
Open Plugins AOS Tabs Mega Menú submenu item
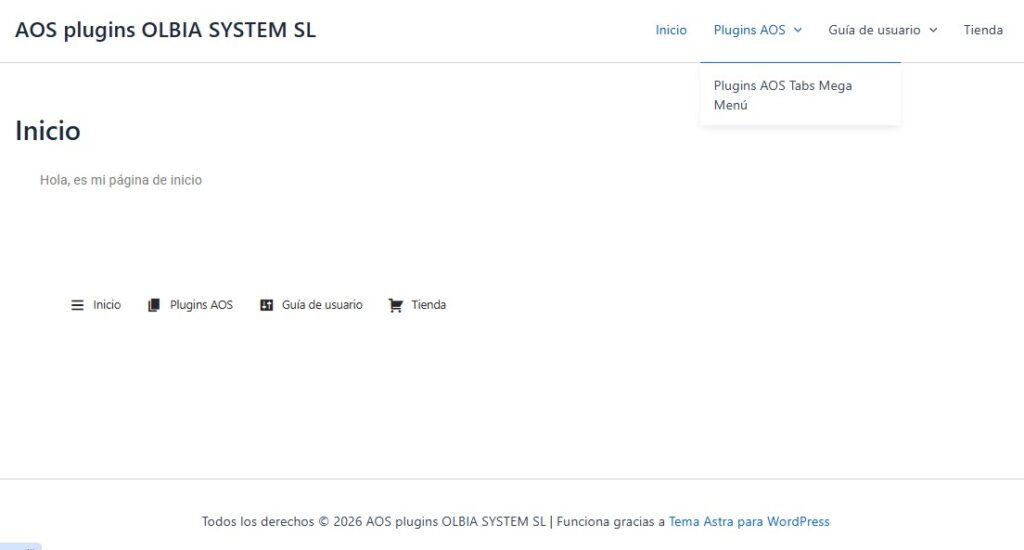point(782,95)
